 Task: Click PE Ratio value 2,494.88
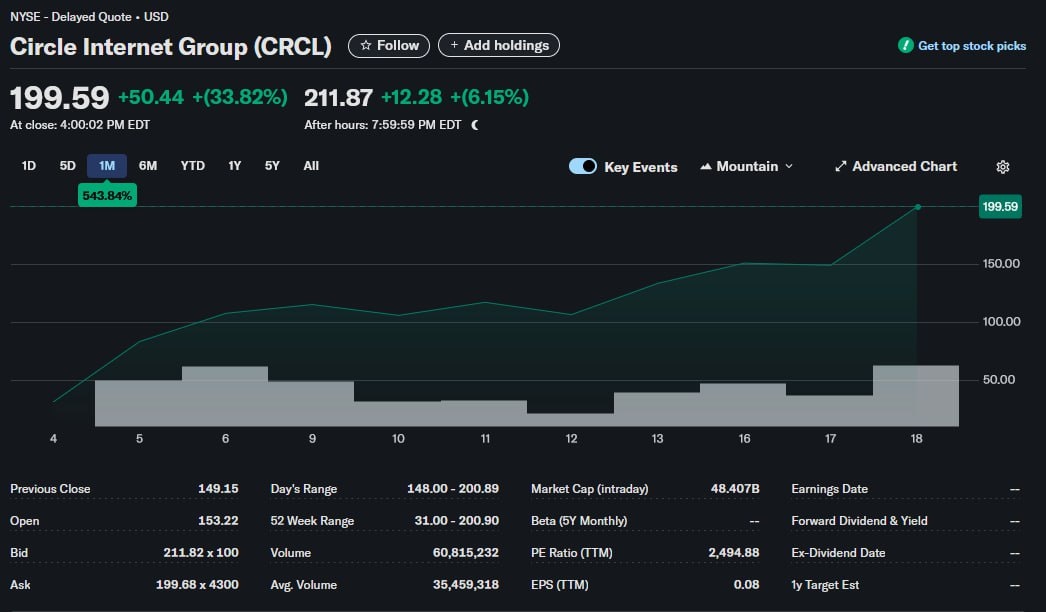click(734, 553)
